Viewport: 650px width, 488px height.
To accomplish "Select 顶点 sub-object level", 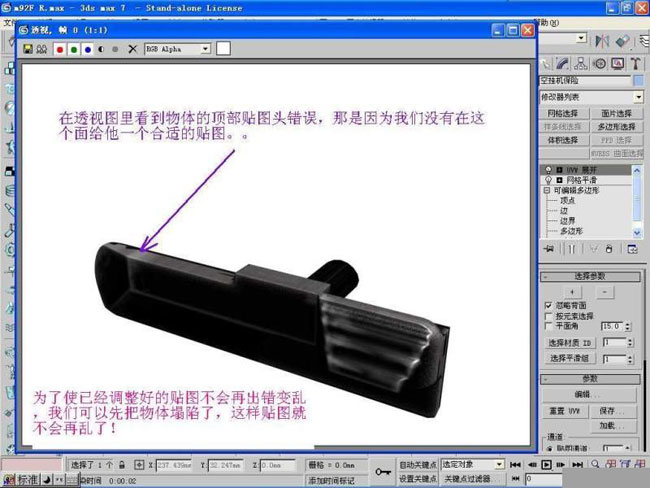I will point(568,200).
